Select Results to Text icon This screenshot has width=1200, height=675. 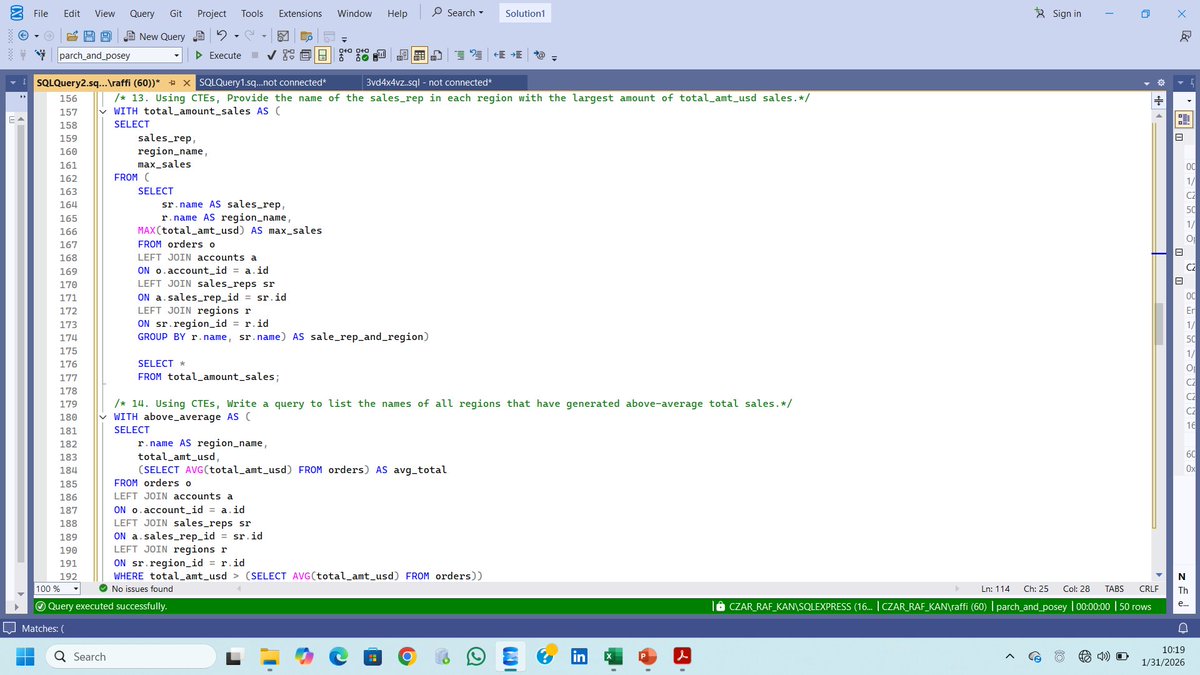[402, 55]
